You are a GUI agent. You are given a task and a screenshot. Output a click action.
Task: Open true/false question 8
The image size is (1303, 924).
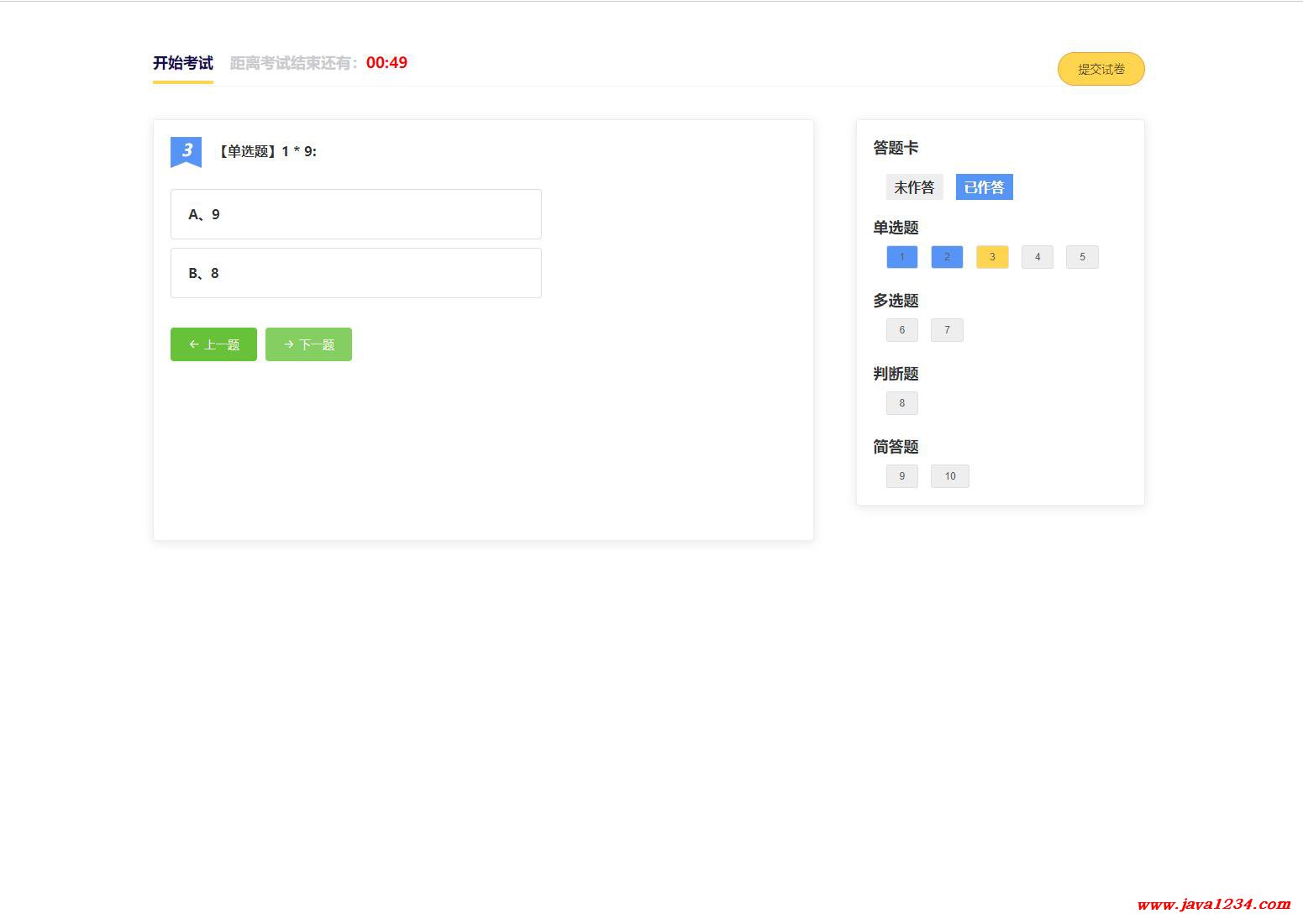click(901, 403)
